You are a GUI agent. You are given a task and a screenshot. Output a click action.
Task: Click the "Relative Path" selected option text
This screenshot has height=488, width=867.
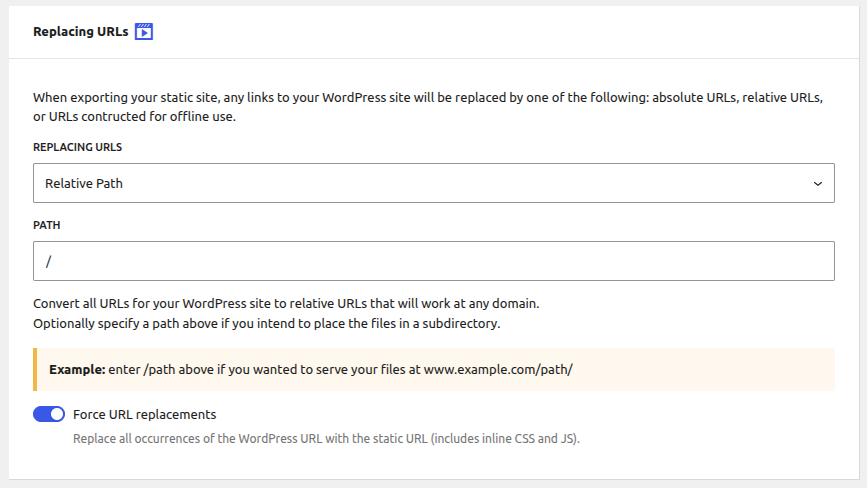click(84, 184)
